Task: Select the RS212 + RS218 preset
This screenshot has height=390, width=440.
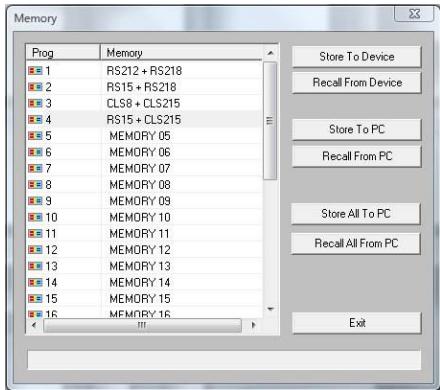Action: point(144,71)
